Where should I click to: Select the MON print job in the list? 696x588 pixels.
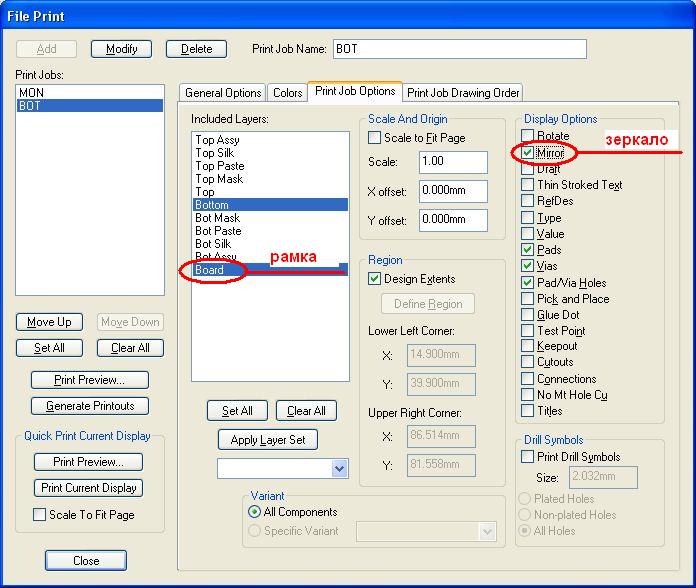point(31,92)
